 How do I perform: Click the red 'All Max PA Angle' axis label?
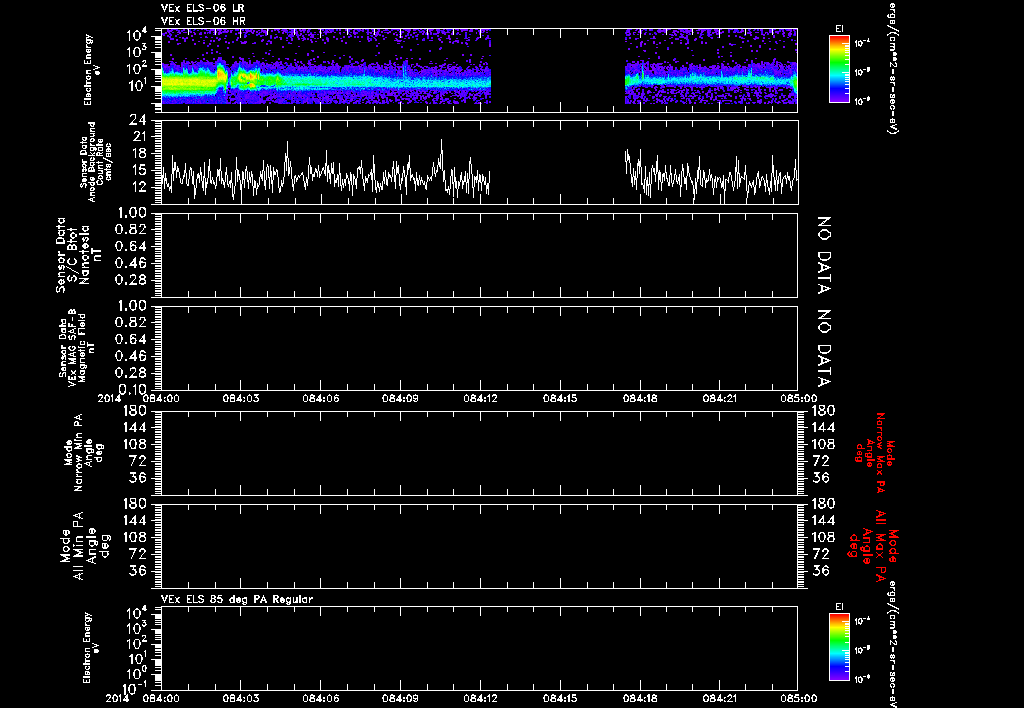pyautogui.click(x=874, y=545)
